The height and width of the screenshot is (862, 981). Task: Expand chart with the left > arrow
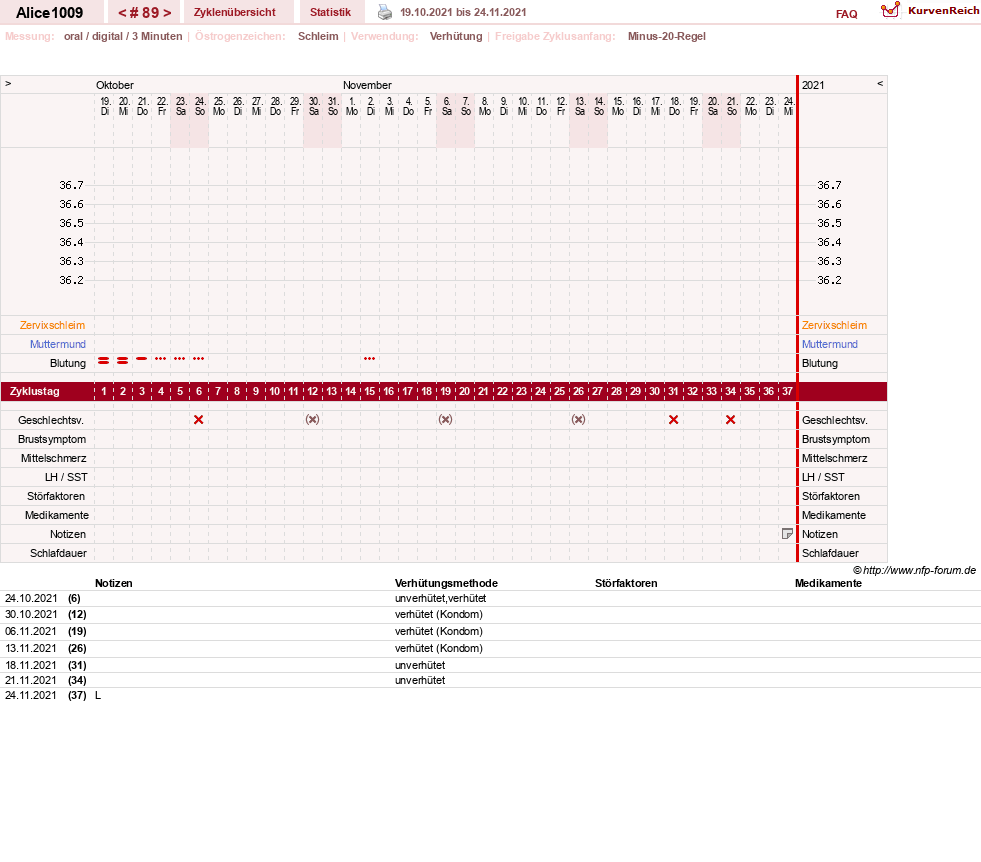pyautogui.click(x=8, y=83)
